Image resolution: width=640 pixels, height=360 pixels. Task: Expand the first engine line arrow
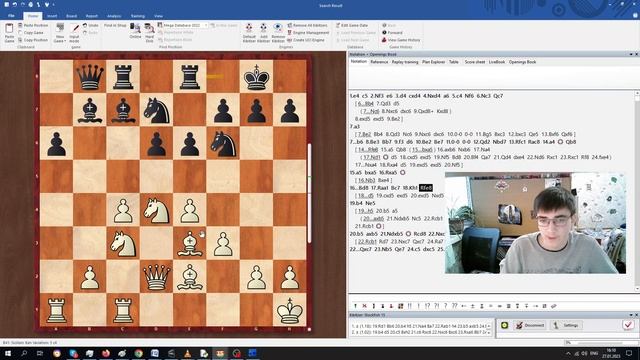pyautogui.click(x=489, y=326)
